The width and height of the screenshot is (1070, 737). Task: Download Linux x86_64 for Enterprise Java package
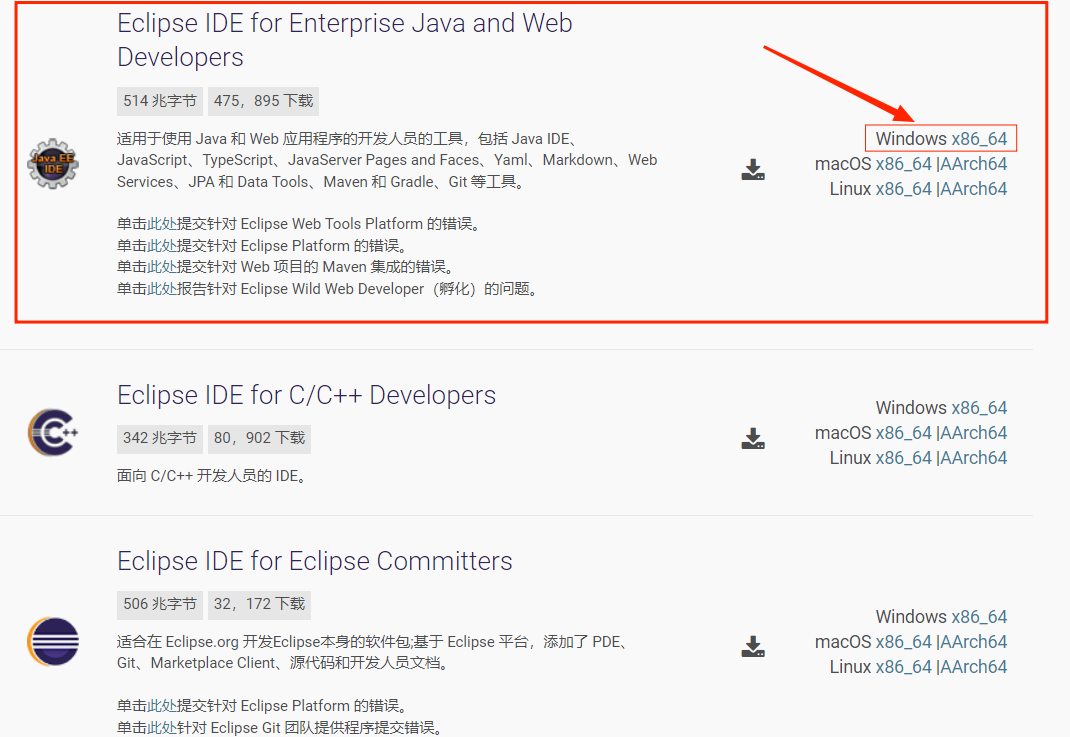[903, 189]
